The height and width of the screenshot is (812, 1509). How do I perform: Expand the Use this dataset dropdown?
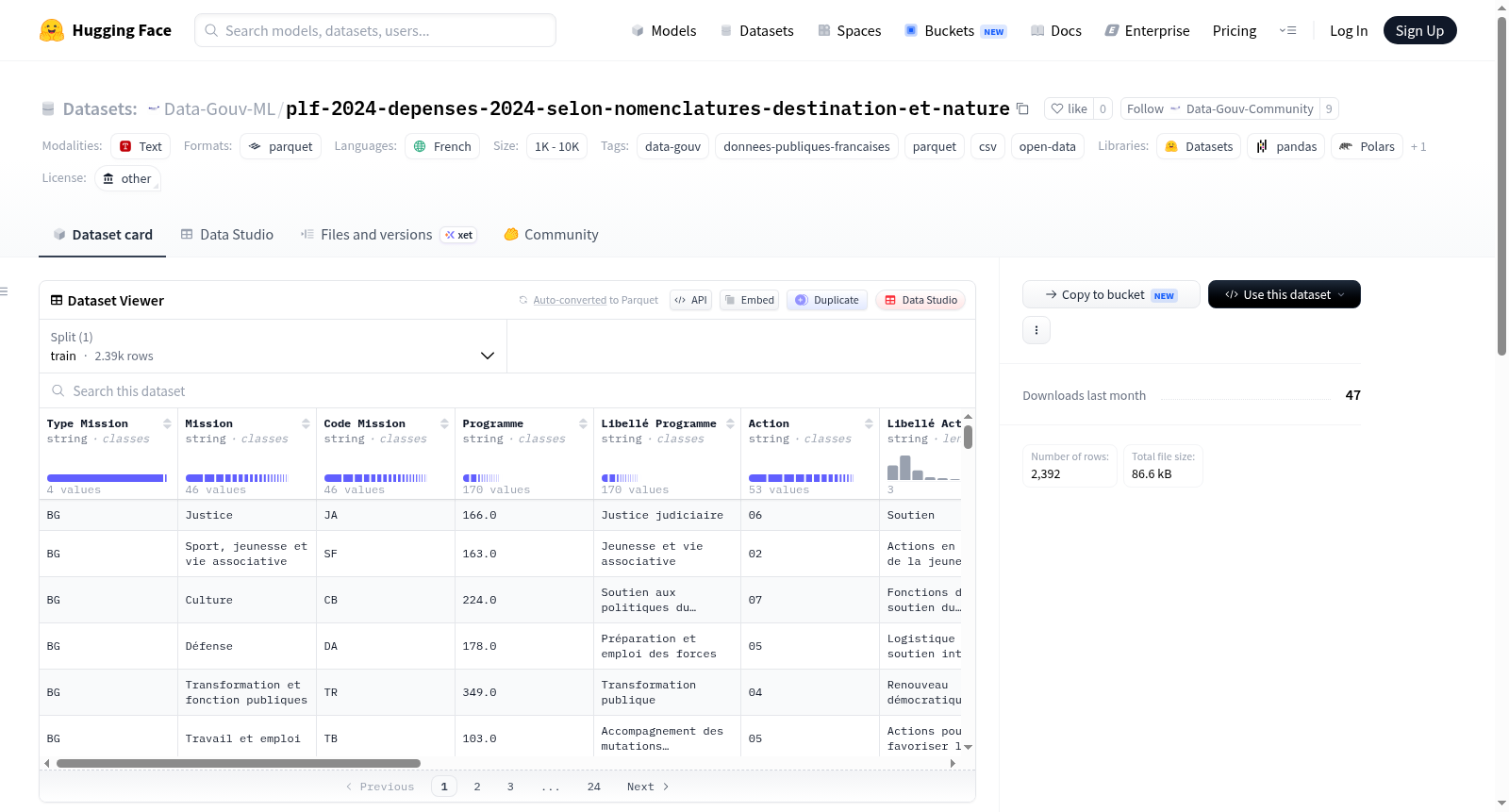coord(1285,294)
